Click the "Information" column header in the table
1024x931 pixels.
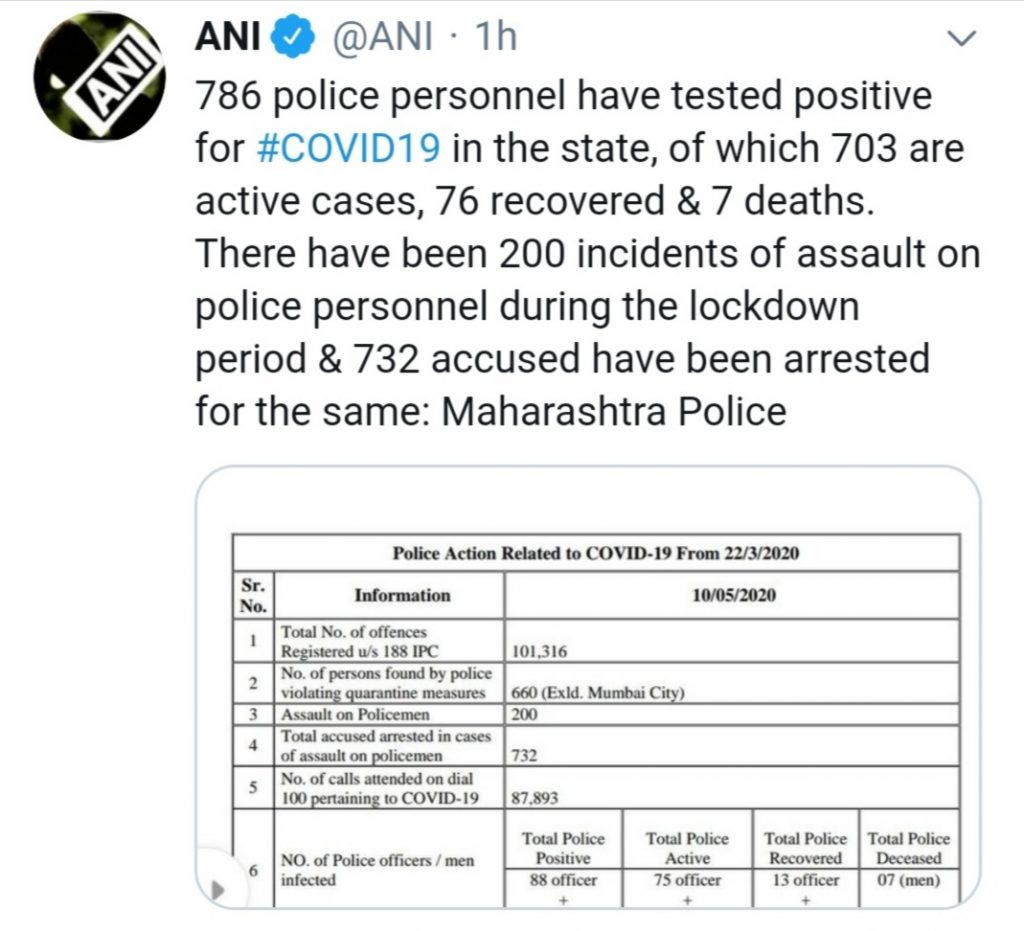[x=402, y=595]
